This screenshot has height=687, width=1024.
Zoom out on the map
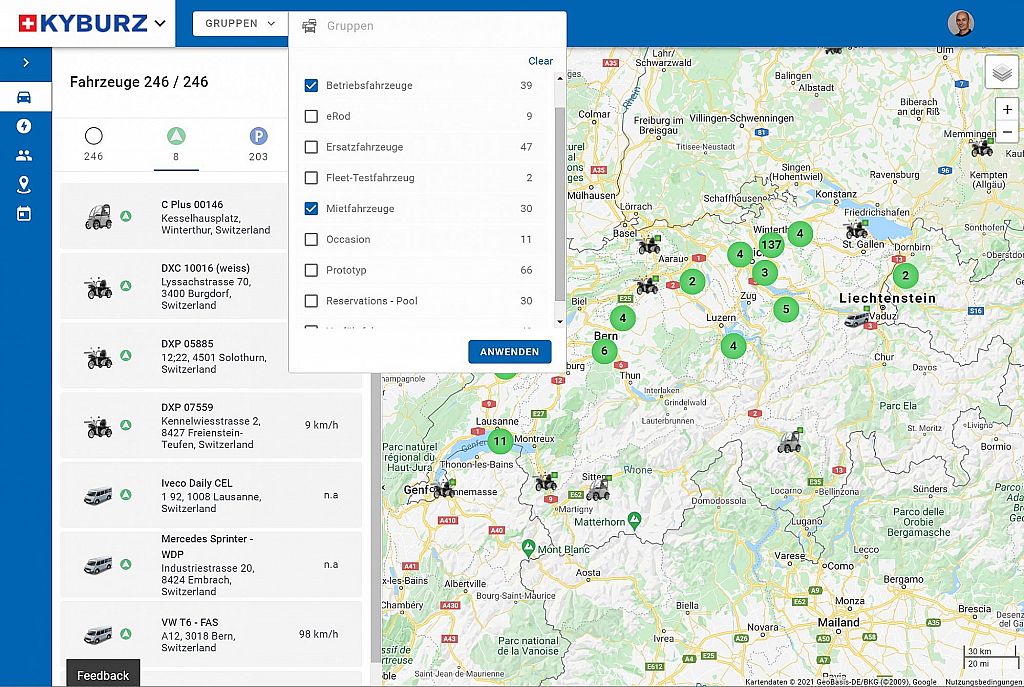[1006, 133]
